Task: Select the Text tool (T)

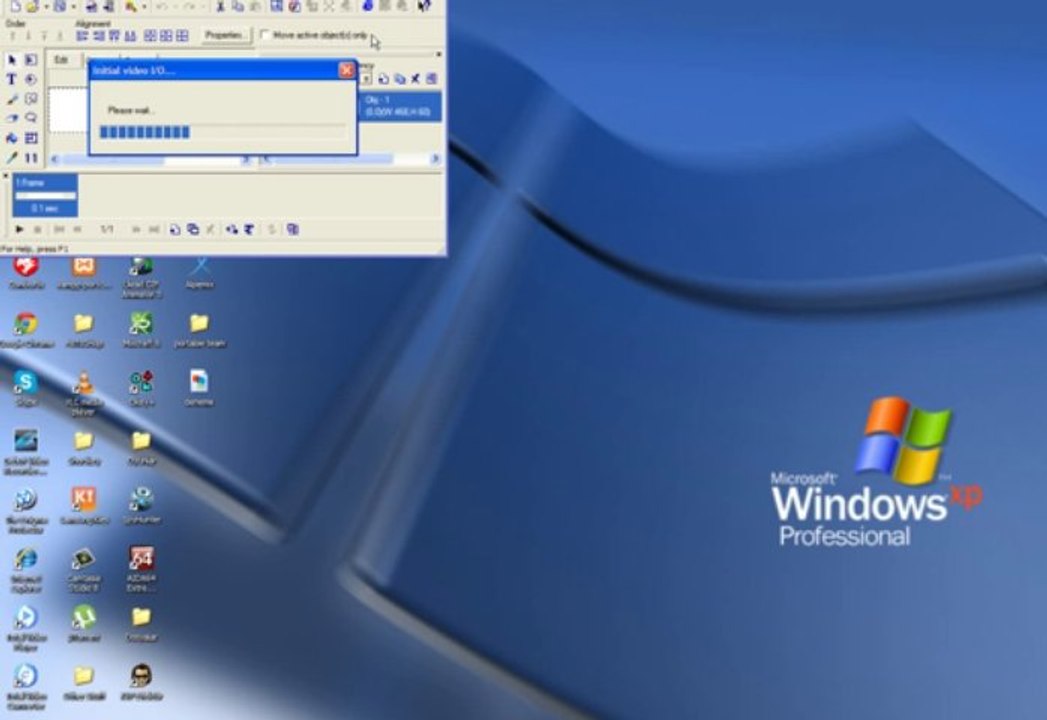Action: coord(11,79)
